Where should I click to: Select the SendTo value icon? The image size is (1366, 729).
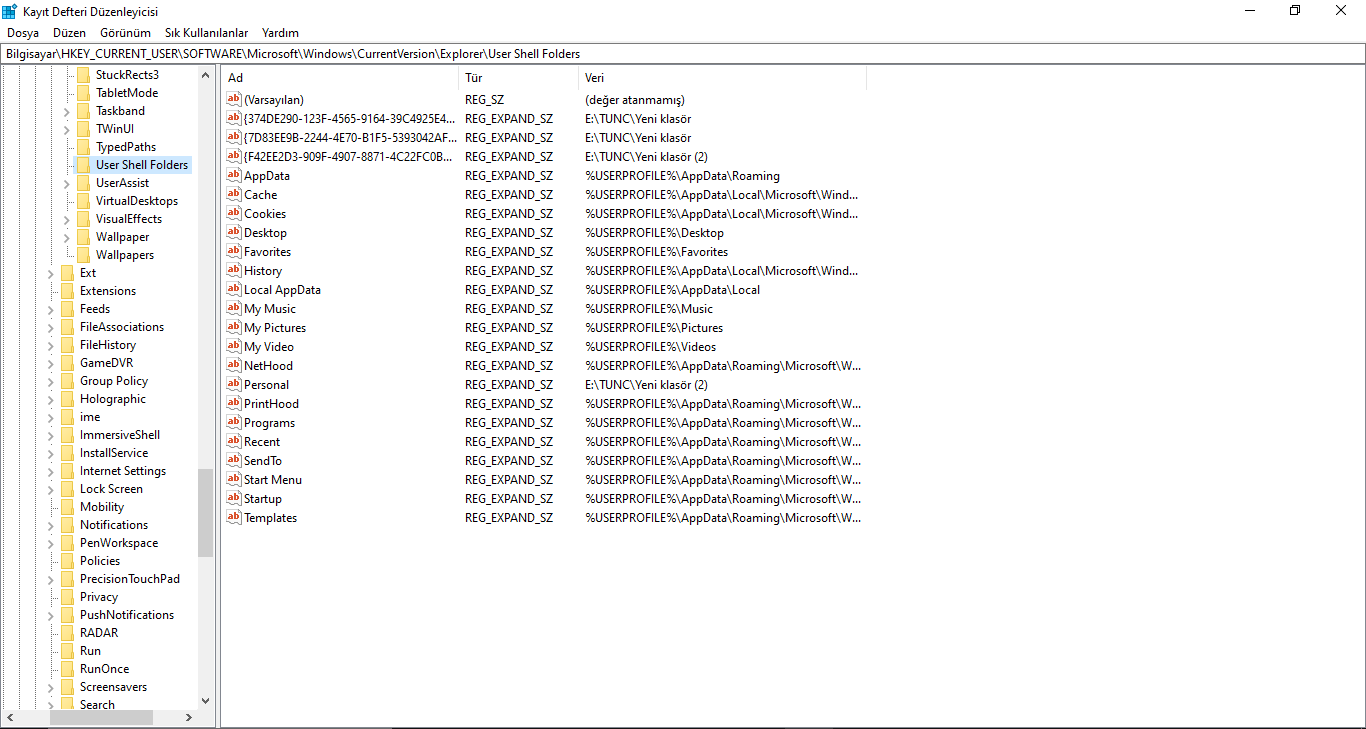(x=234, y=460)
